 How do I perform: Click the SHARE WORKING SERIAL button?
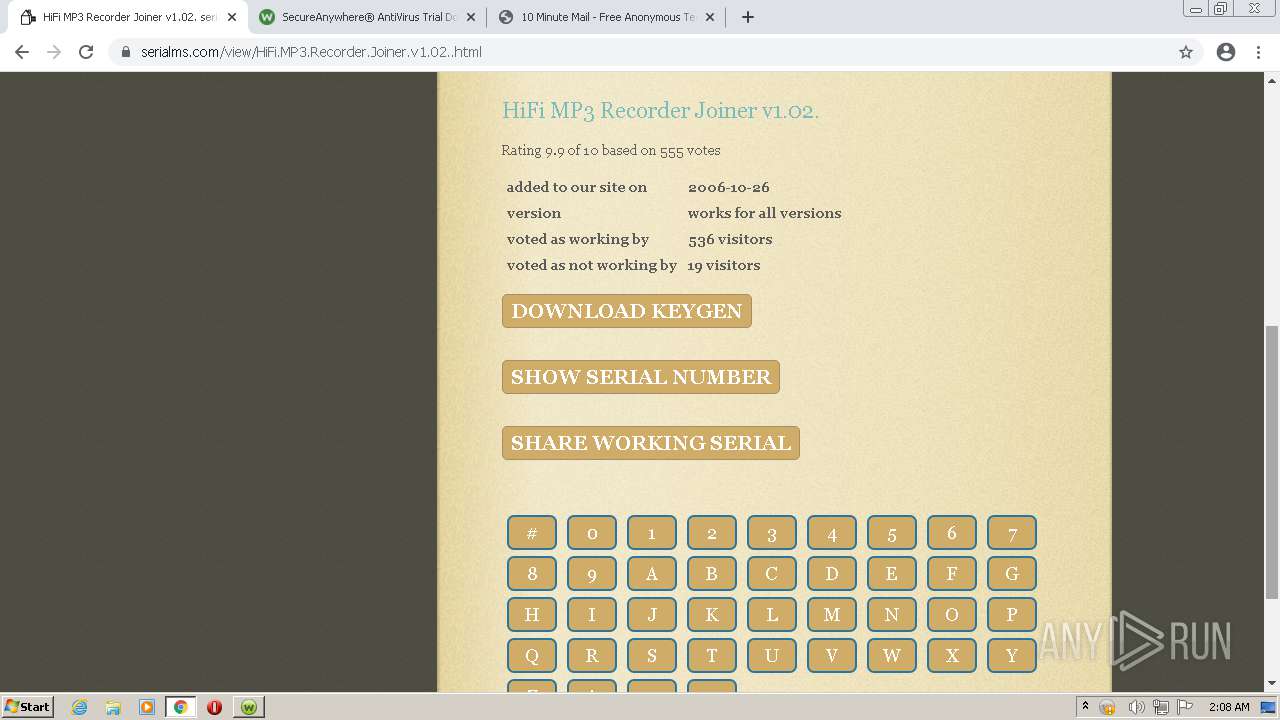coord(651,443)
